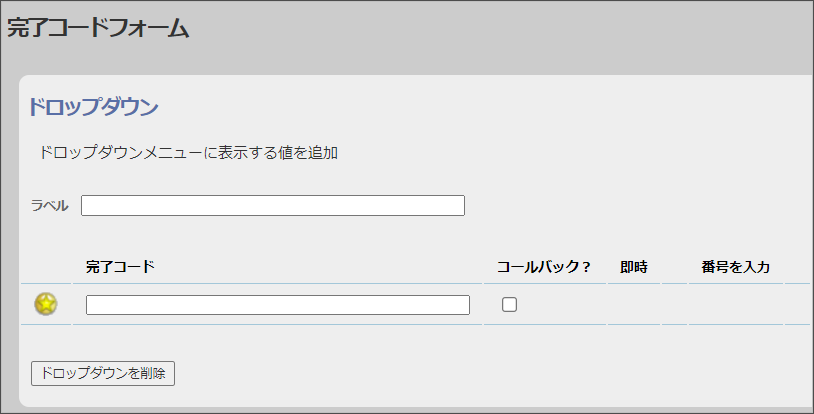Click the ドロップダウンメニューに表示する値を追加 description text
Screen dimensions: 814x414
click(x=188, y=153)
